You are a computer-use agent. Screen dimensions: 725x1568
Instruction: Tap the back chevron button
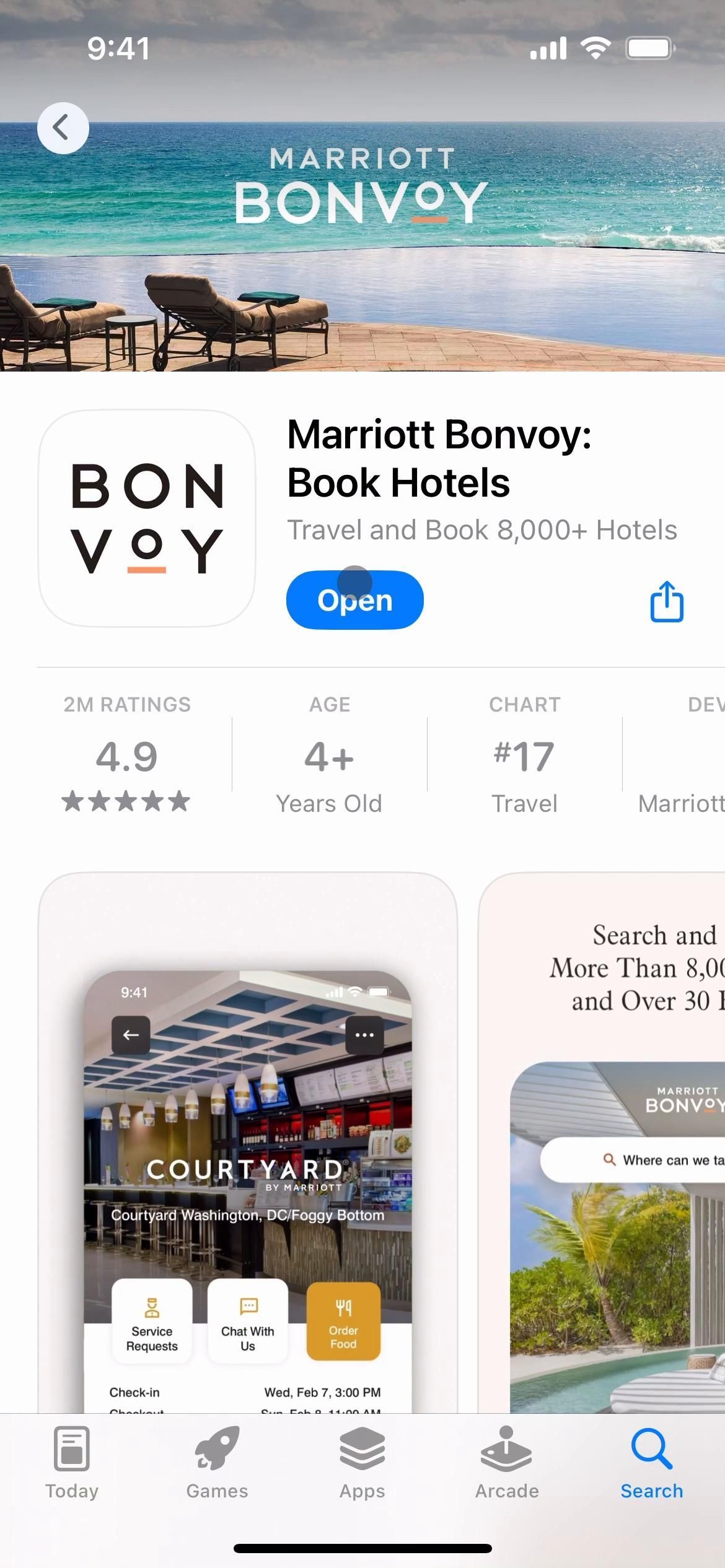tap(63, 128)
